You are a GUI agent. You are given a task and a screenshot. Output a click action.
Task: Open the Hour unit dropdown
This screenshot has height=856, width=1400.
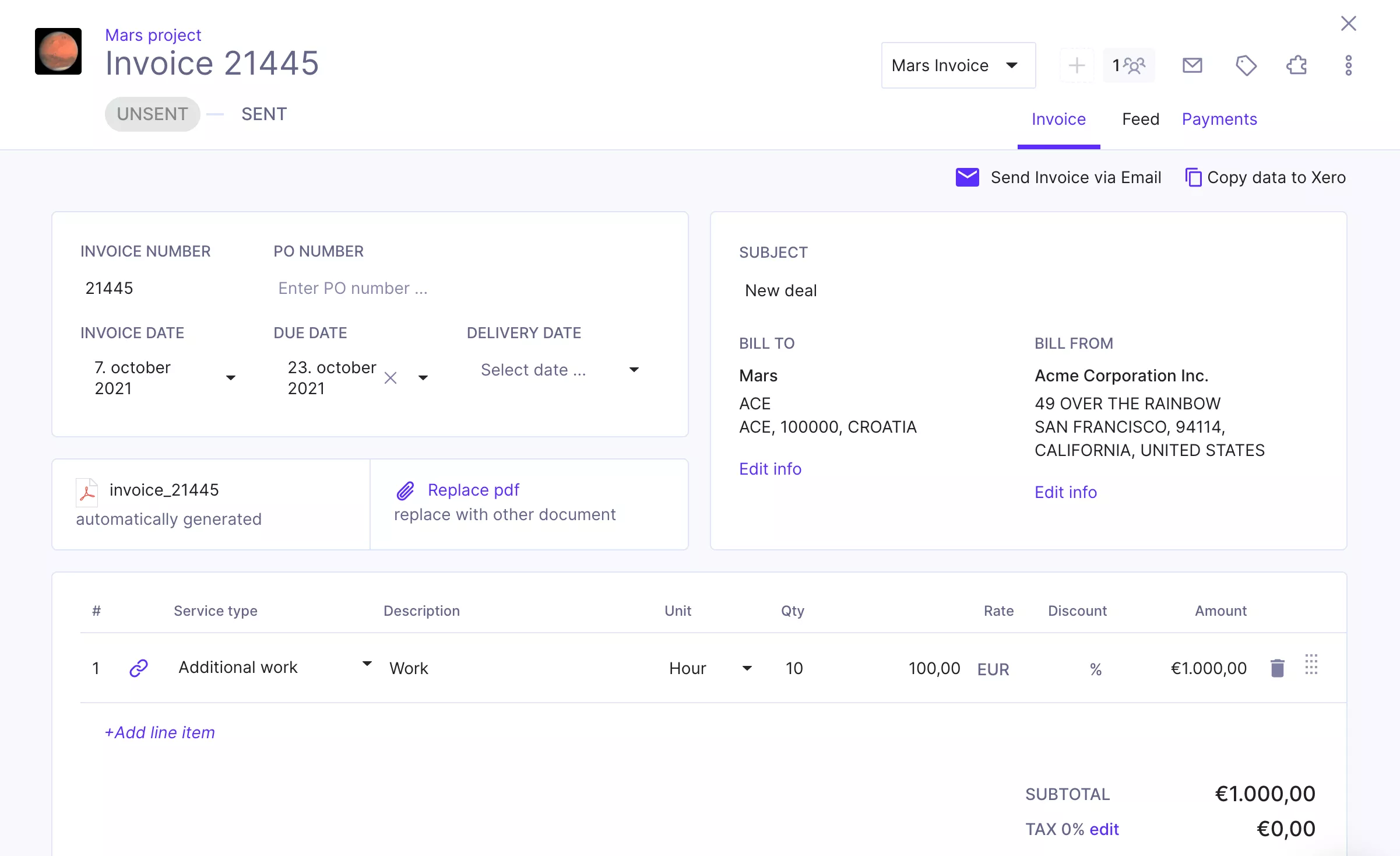click(x=710, y=668)
